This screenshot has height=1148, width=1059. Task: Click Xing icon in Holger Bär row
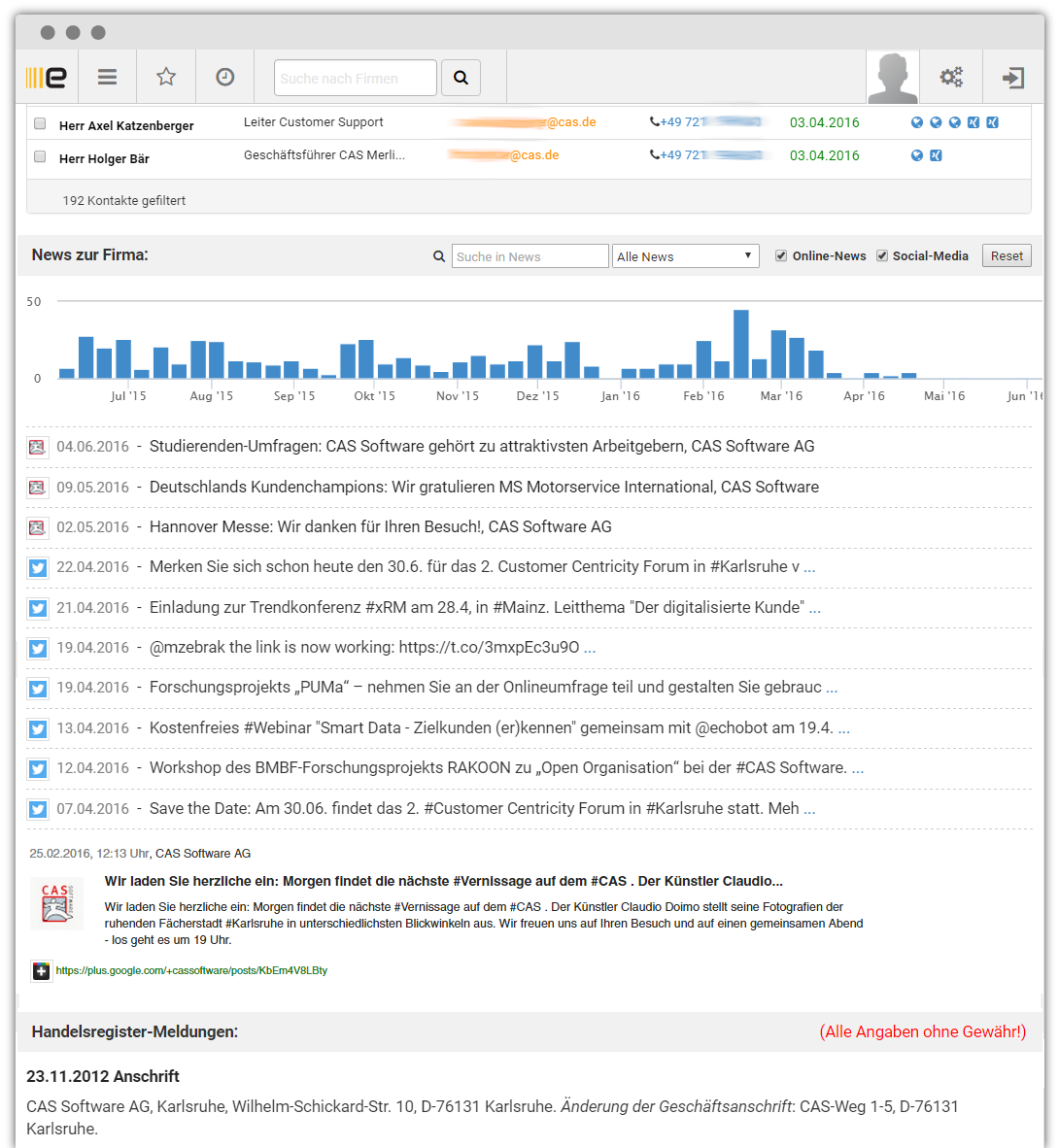936,155
